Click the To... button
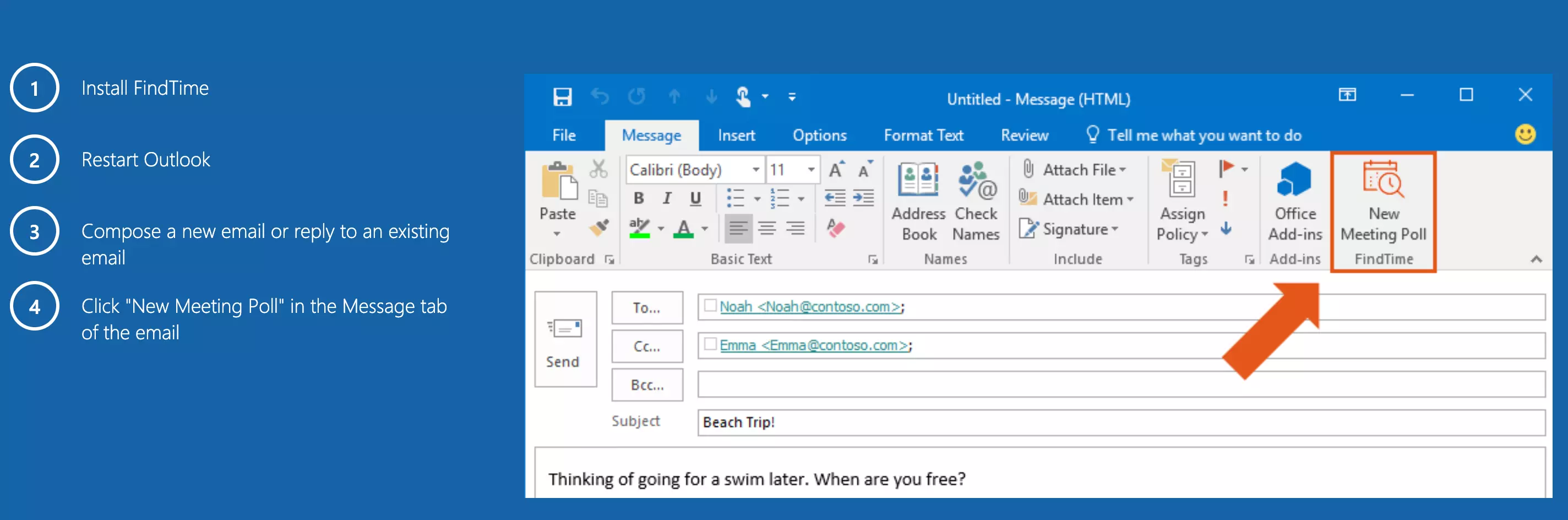1568x520 pixels. pyautogui.click(x=647, y=307)
